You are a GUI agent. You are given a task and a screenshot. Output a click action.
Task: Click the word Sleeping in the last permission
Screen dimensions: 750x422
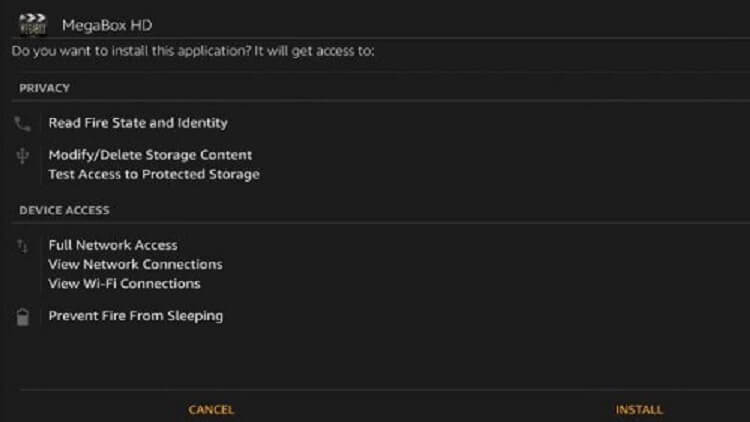point(195,316)
